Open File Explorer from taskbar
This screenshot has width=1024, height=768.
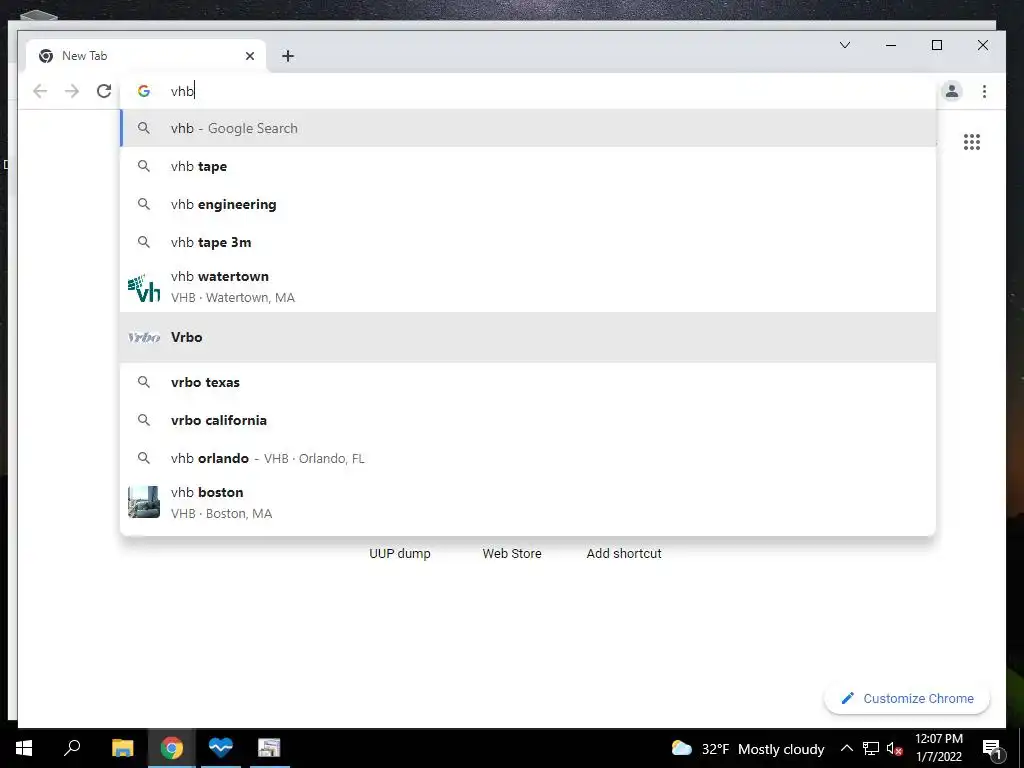tap(122, 748)
